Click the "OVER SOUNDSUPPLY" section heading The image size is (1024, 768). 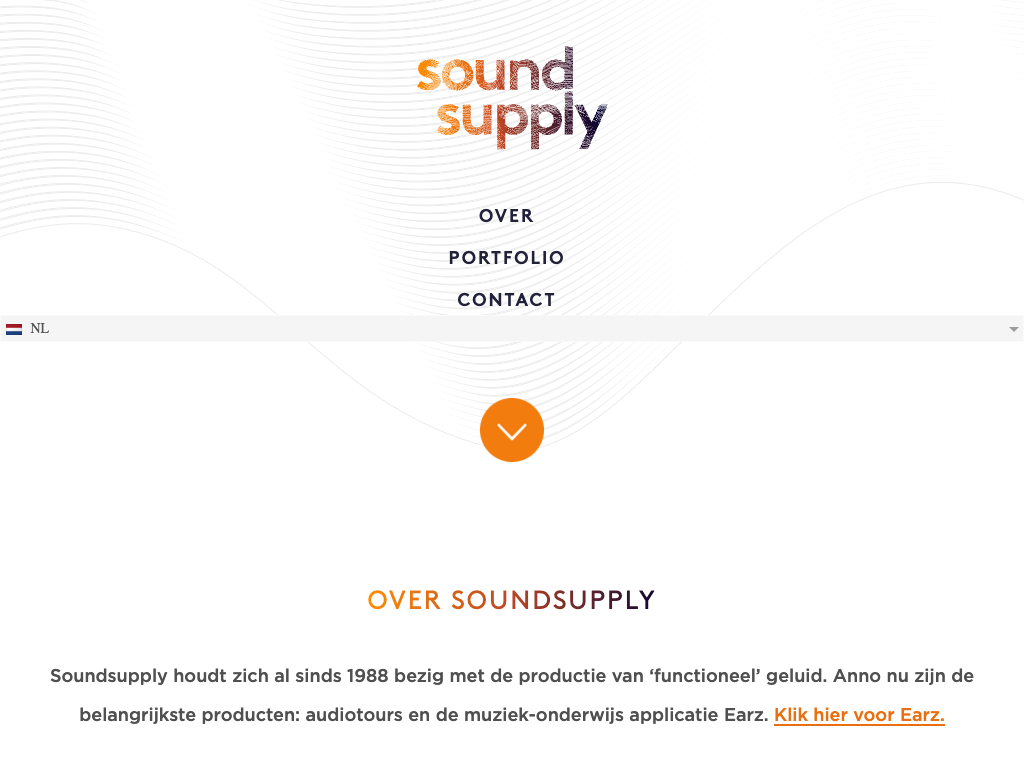tap(512, 600)
